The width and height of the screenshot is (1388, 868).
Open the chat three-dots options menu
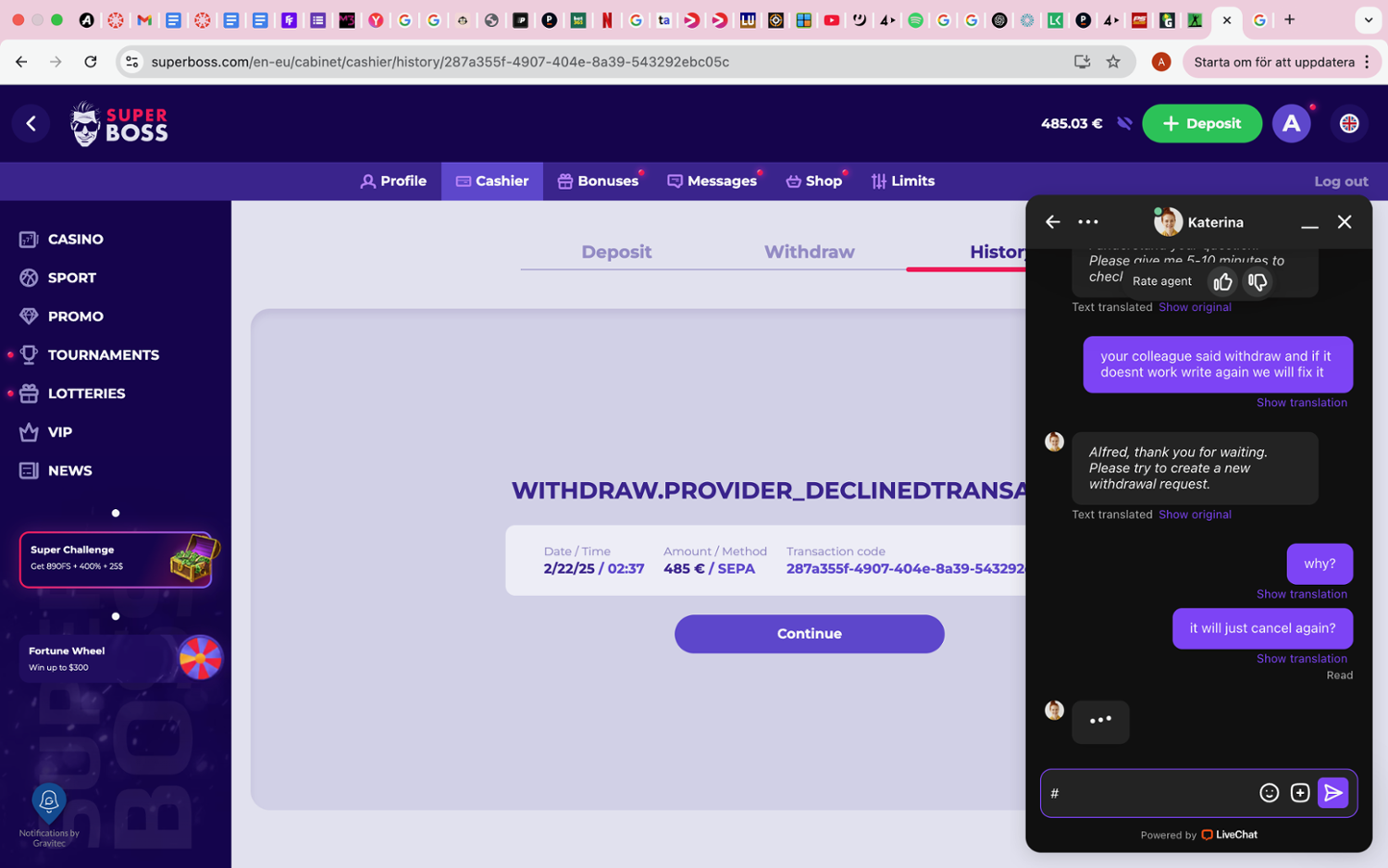(1088, 222)
